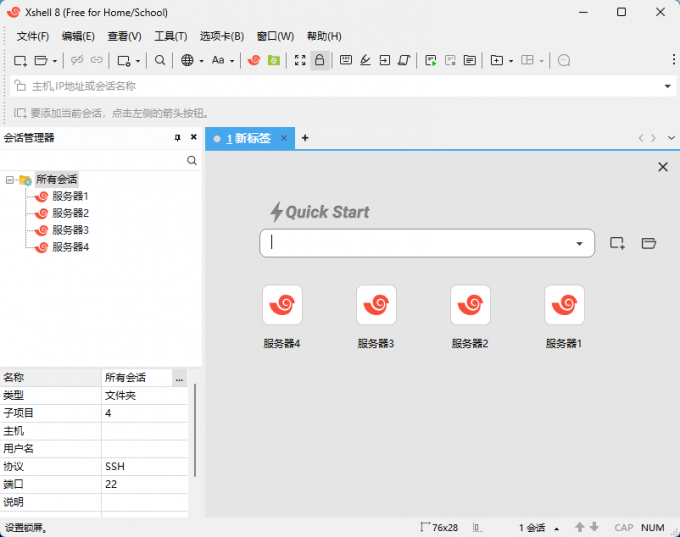Collapse the 所有会话 tree node
Screen dimensions: 680x537
[10, 180]
